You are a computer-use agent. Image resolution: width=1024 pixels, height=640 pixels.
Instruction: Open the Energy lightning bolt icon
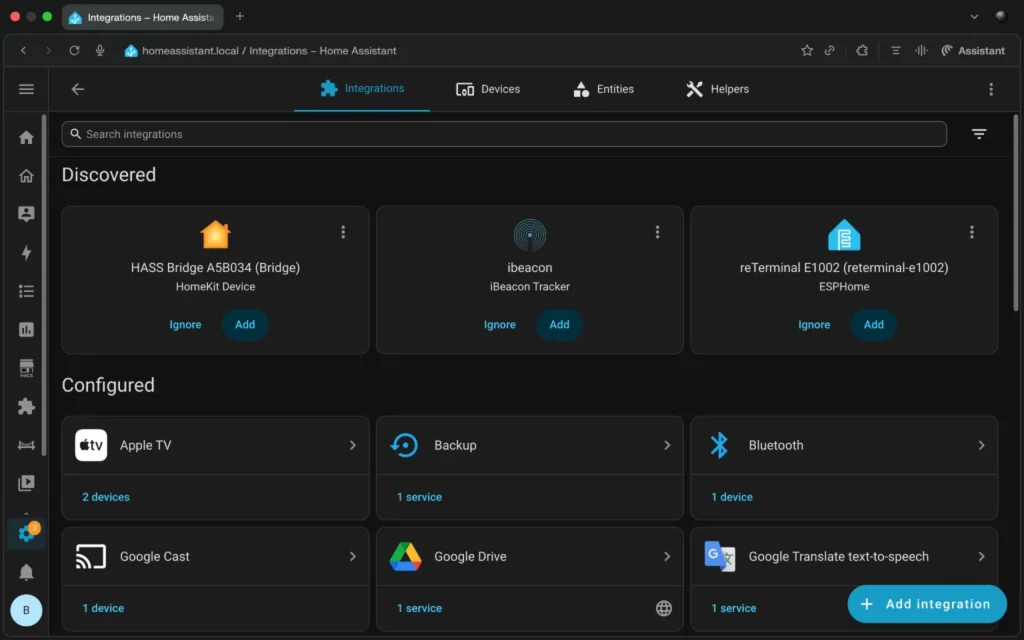tap(26, 253)
